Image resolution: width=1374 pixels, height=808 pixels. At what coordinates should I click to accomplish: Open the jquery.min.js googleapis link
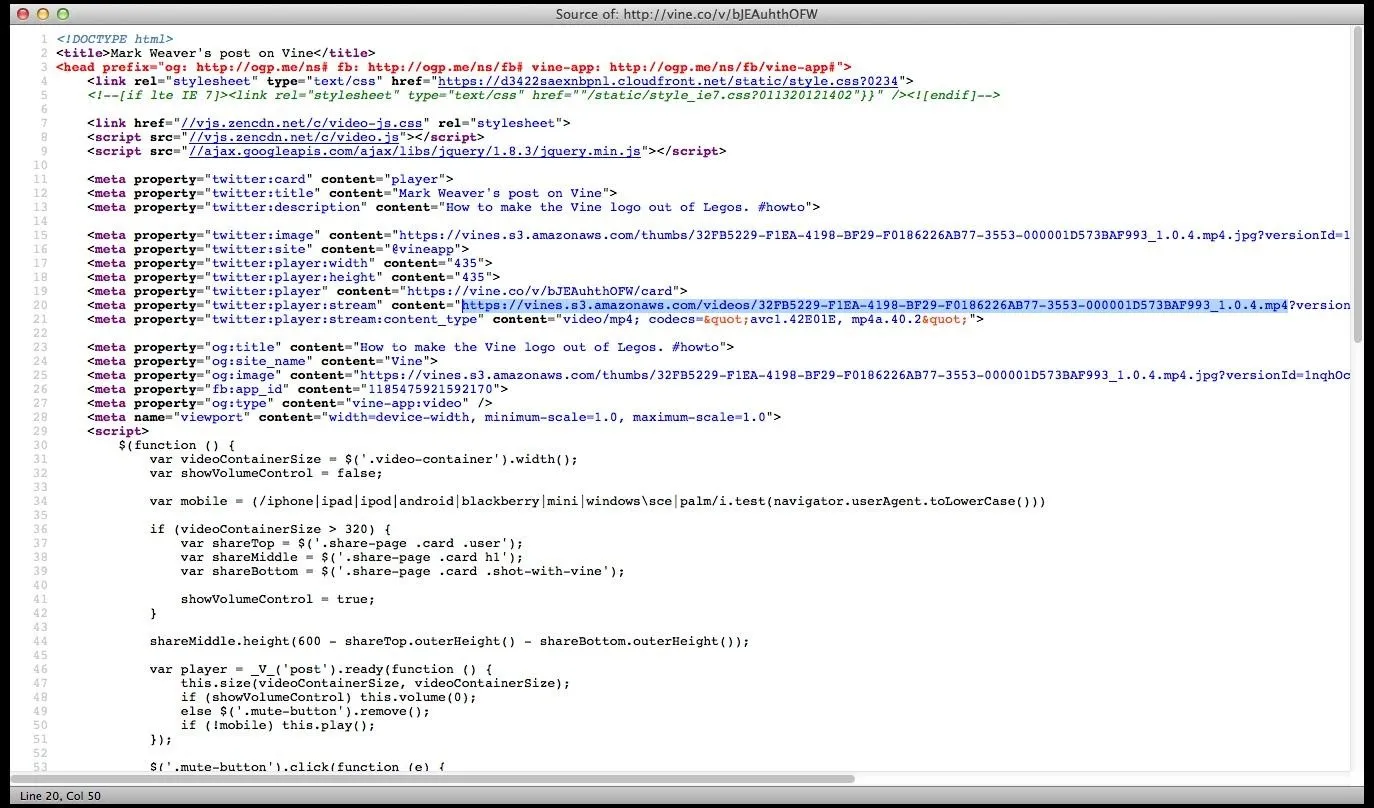(x=415, y=151)
